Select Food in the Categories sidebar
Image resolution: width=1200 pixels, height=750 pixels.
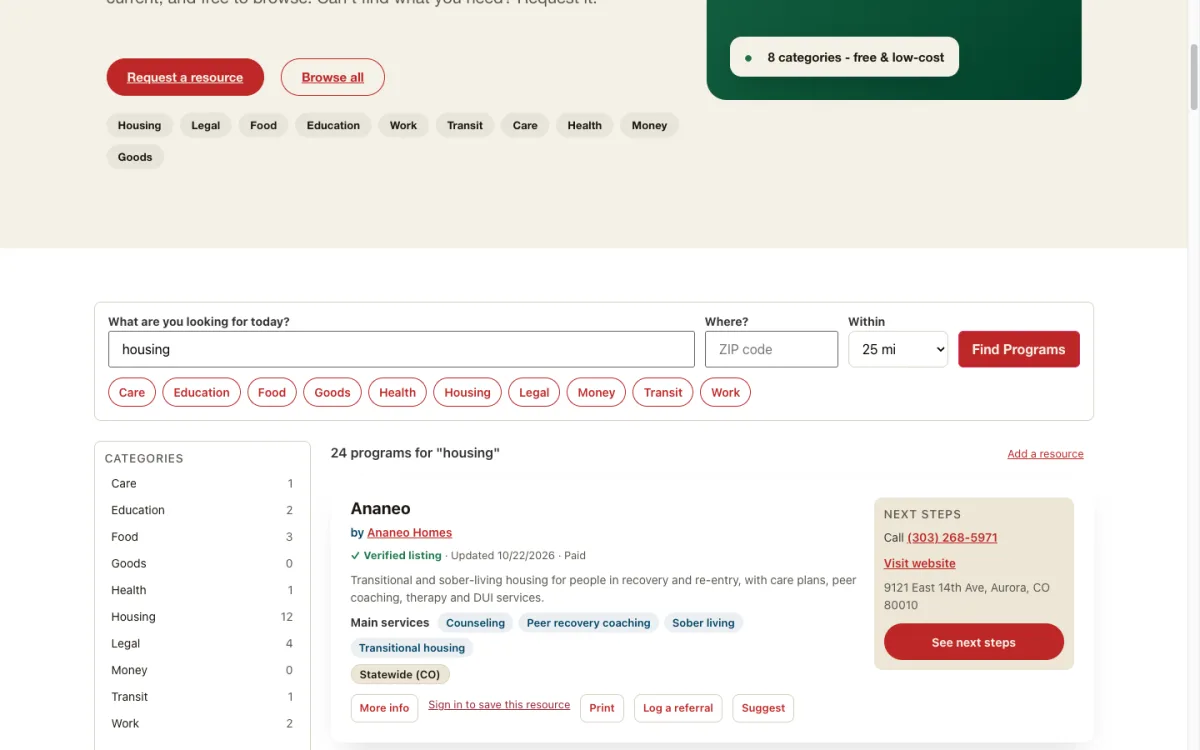tap(202, 537)
